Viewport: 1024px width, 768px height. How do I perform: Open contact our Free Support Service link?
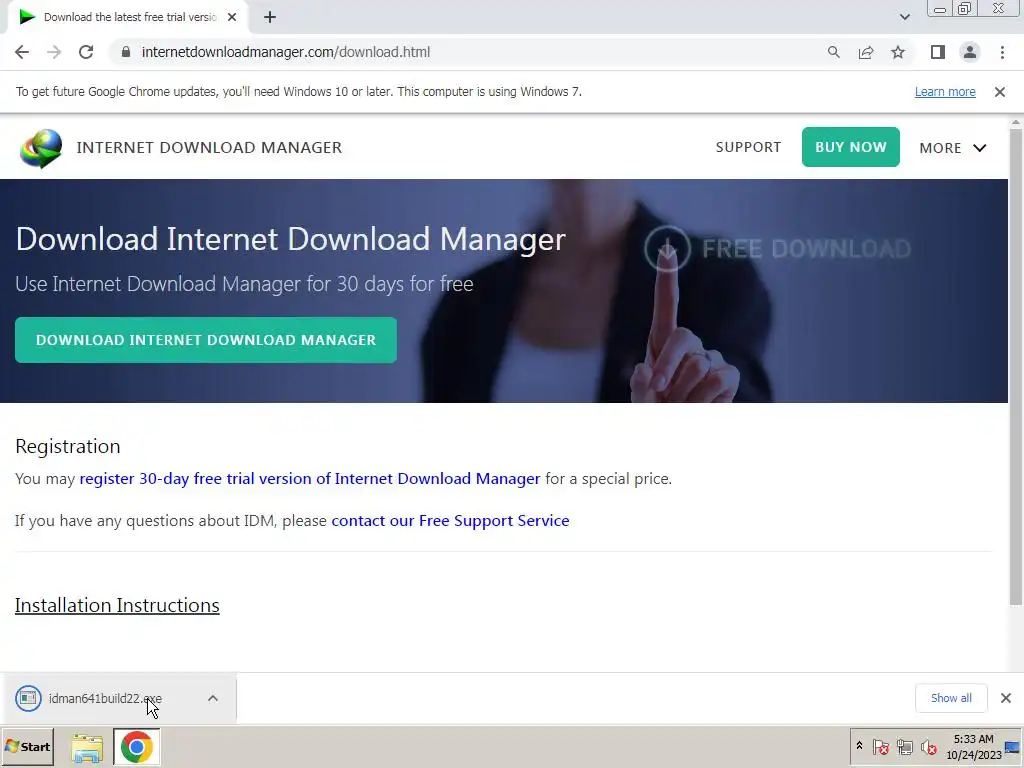point(450,520)
